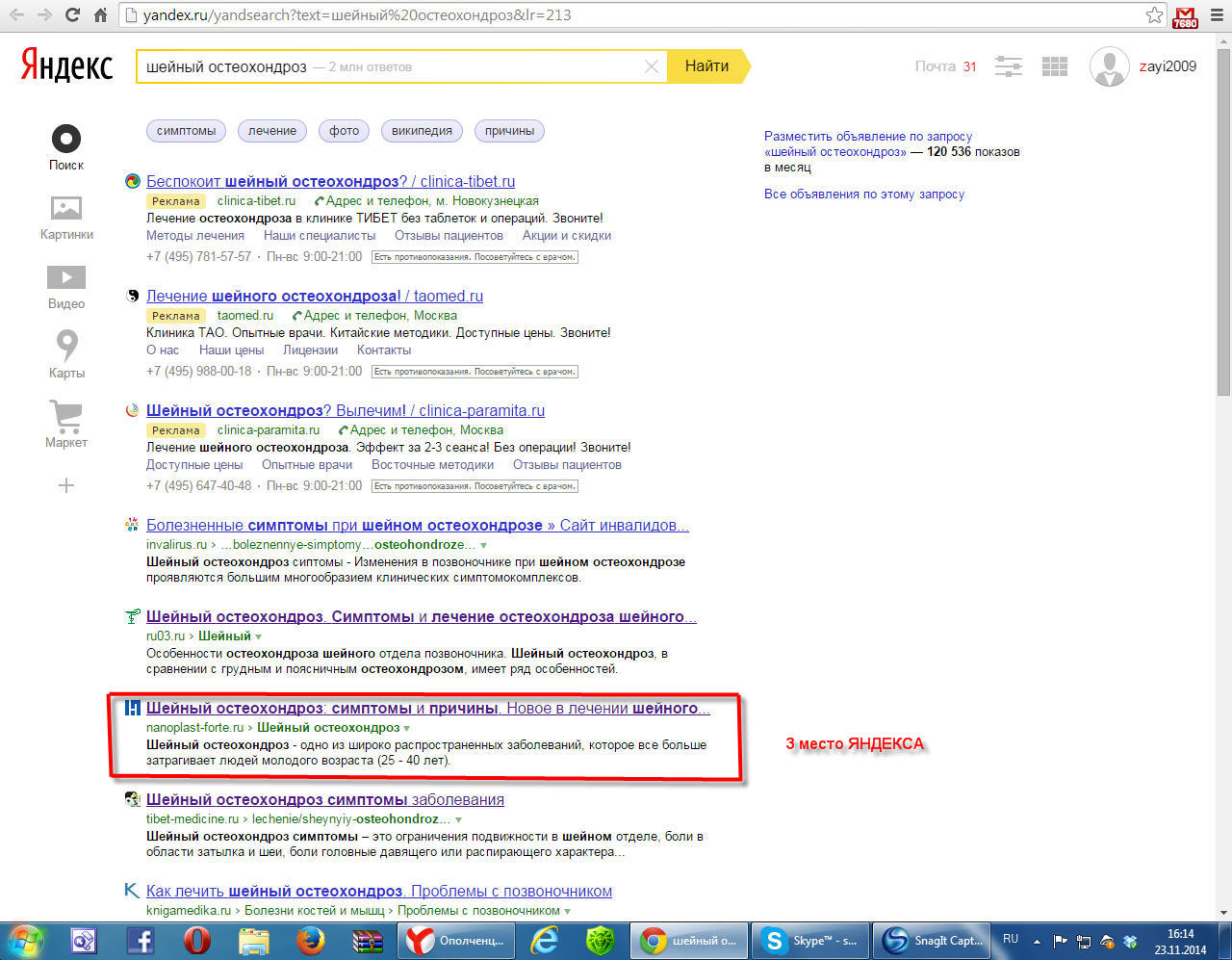Launch Firefox from the taskbar
This screenshot has width=1232, height=960.
(310, 940)
